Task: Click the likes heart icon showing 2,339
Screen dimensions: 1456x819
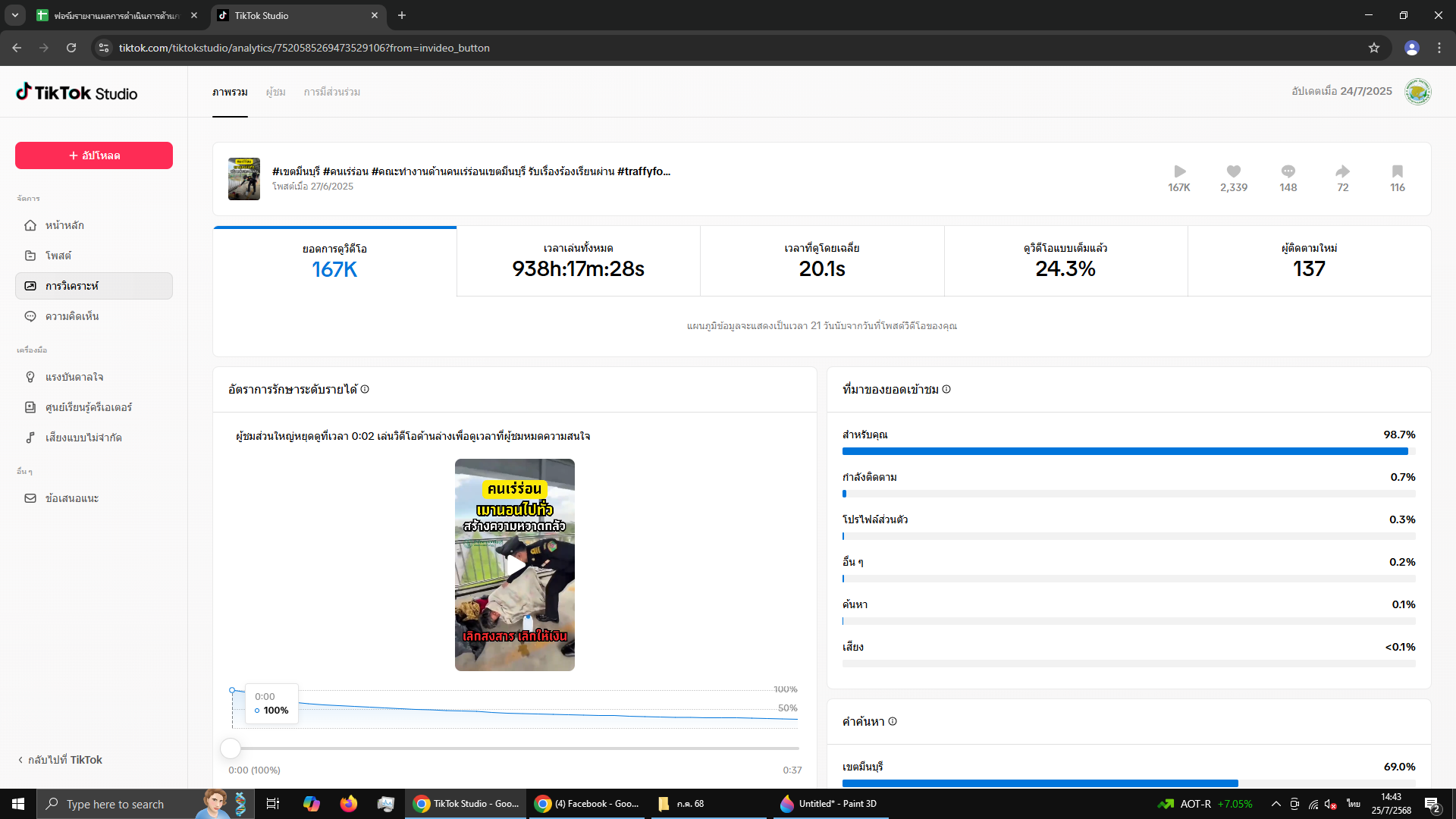Action: coord(1234,171)
